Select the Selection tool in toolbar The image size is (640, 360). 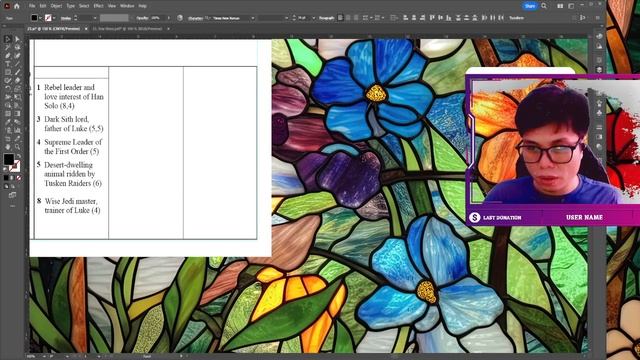(7, 39)
